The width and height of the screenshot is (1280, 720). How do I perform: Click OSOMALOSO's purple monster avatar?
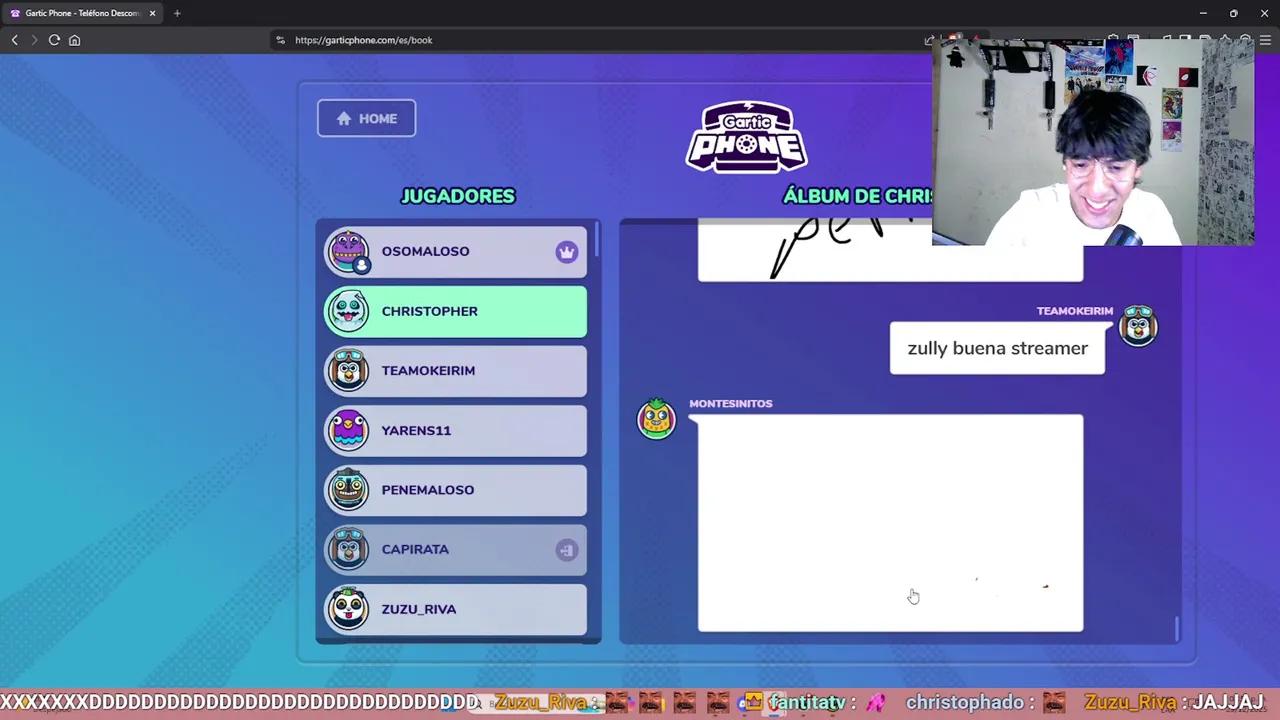click(348, 252)
